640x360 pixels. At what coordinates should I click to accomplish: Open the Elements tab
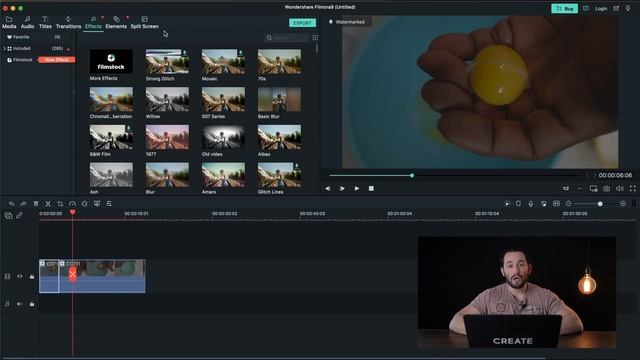coord(116,22)
